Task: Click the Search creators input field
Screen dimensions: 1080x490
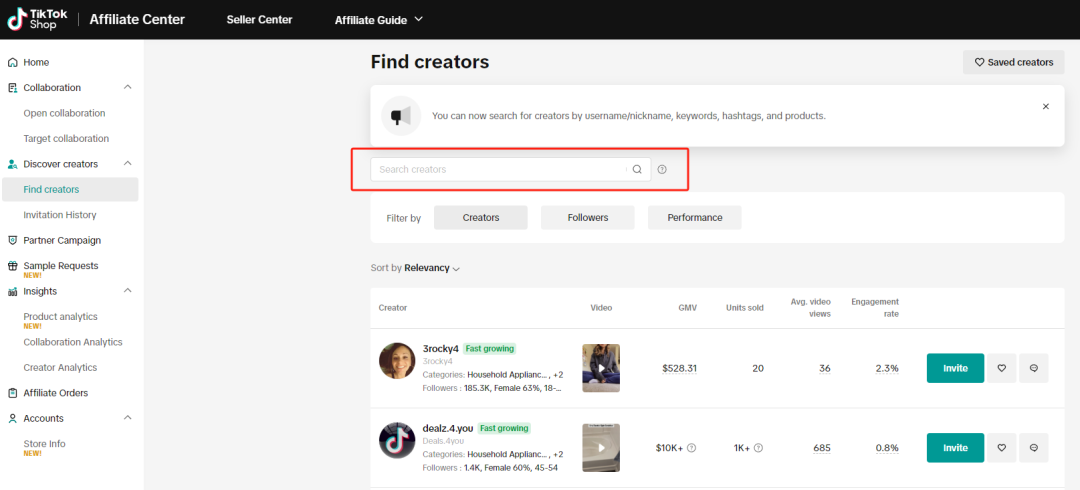Action: coord(498,170)
